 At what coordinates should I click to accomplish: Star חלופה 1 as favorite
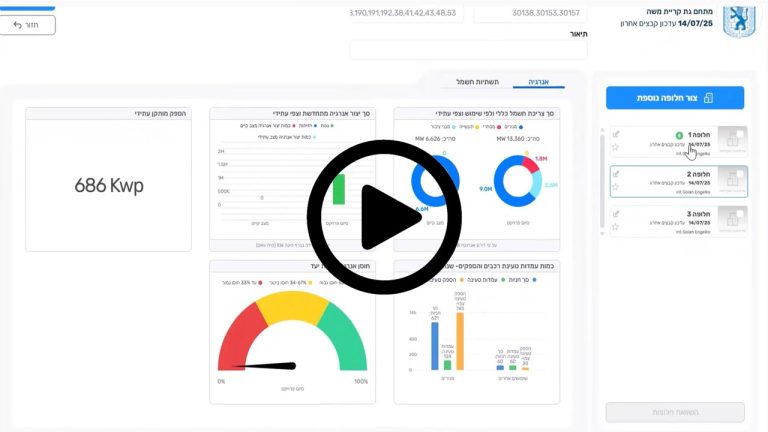(x=616, y=147)
